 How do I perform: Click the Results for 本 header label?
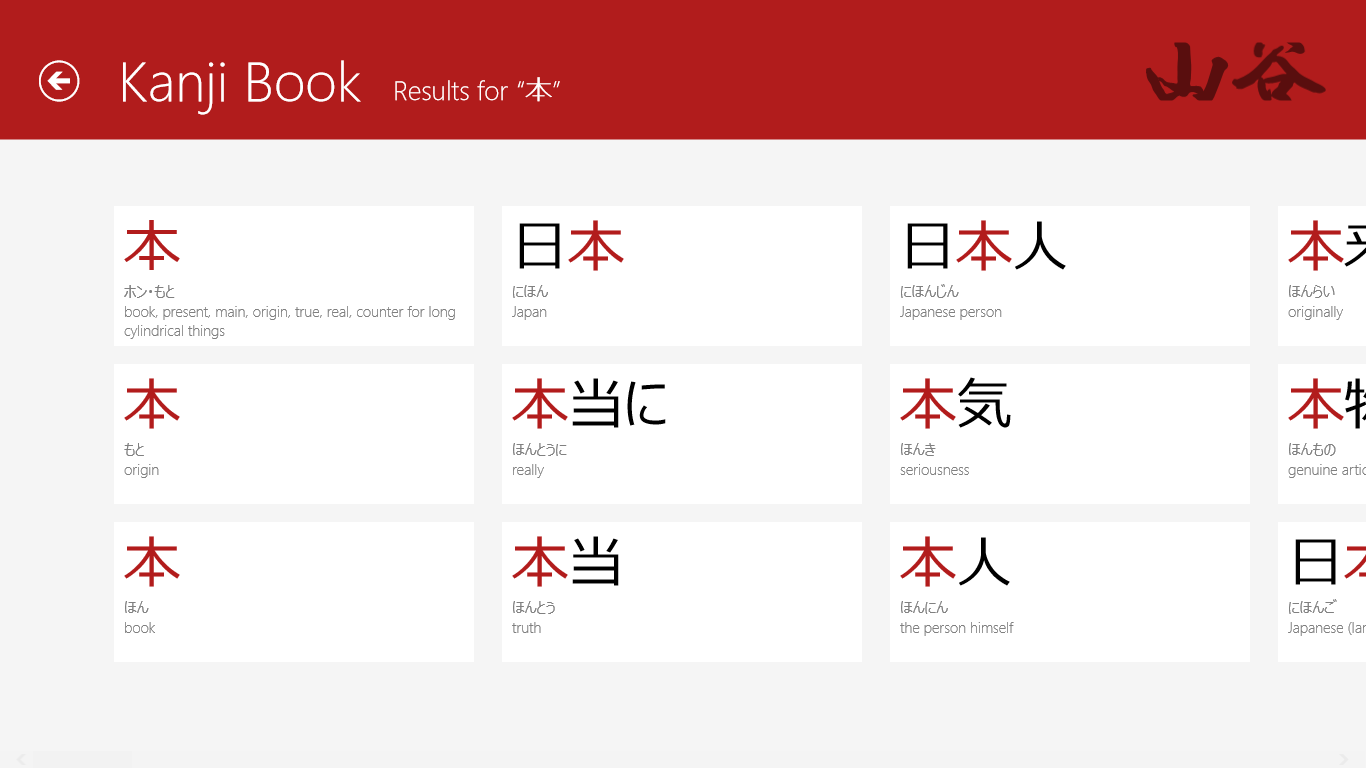(x=477, y=90)
